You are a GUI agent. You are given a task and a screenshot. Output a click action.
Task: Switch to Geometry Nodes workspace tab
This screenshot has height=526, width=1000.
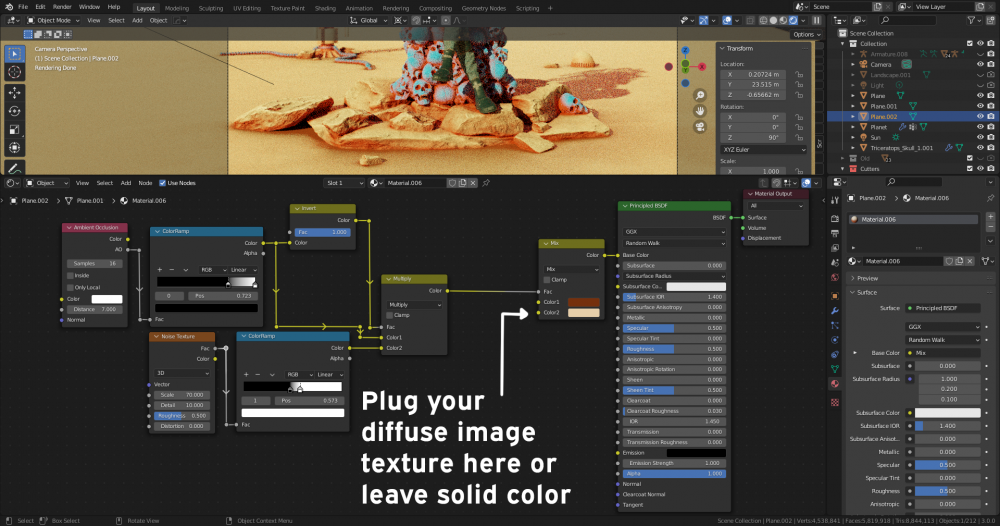(483, 8)
